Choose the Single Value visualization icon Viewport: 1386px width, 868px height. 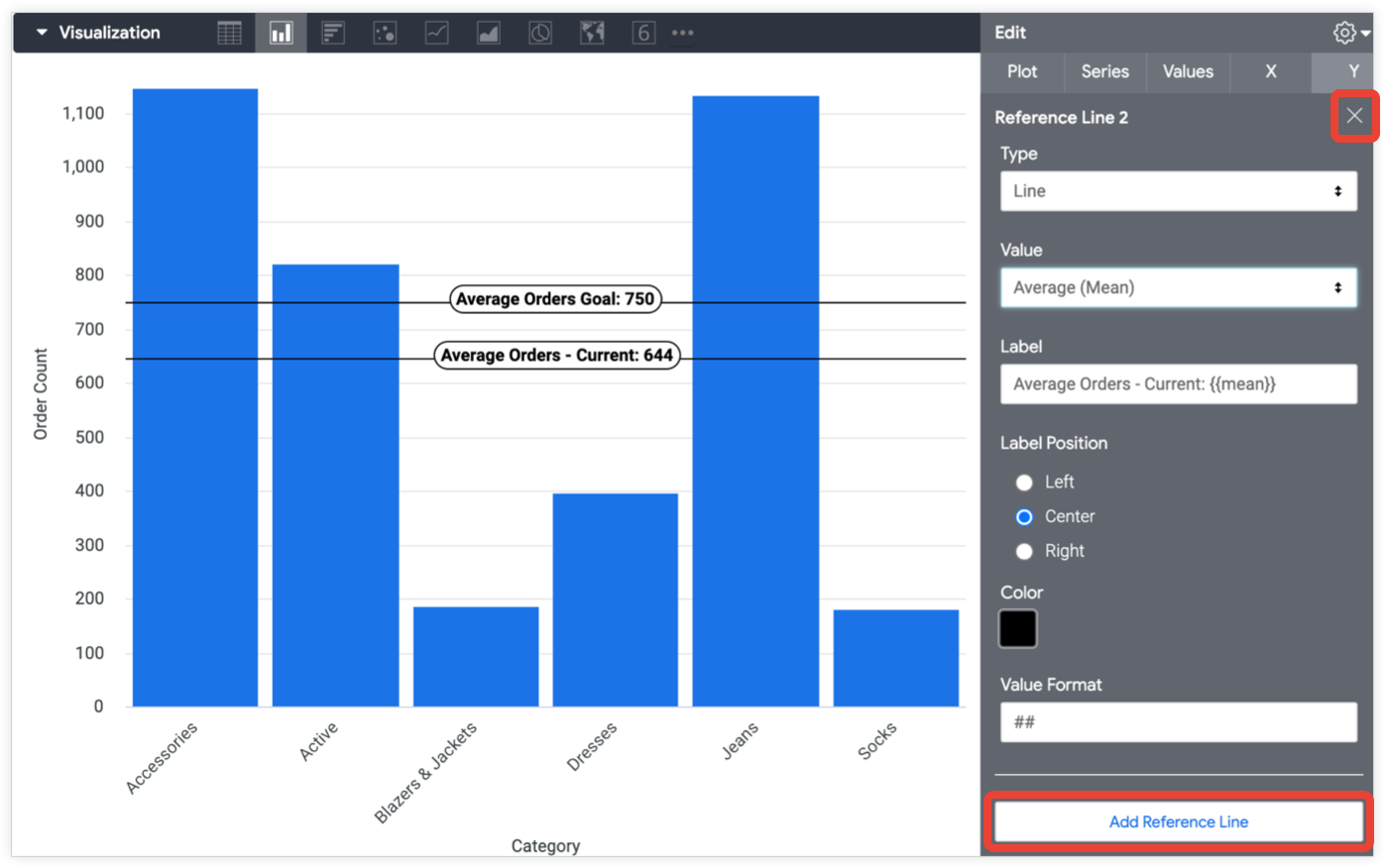643,33
